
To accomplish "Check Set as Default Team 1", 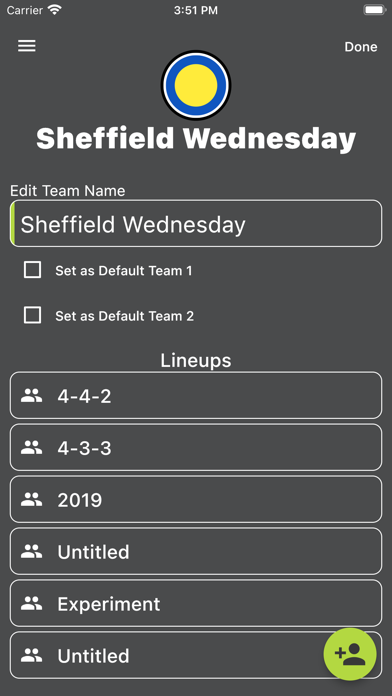I will click(32, 270).
